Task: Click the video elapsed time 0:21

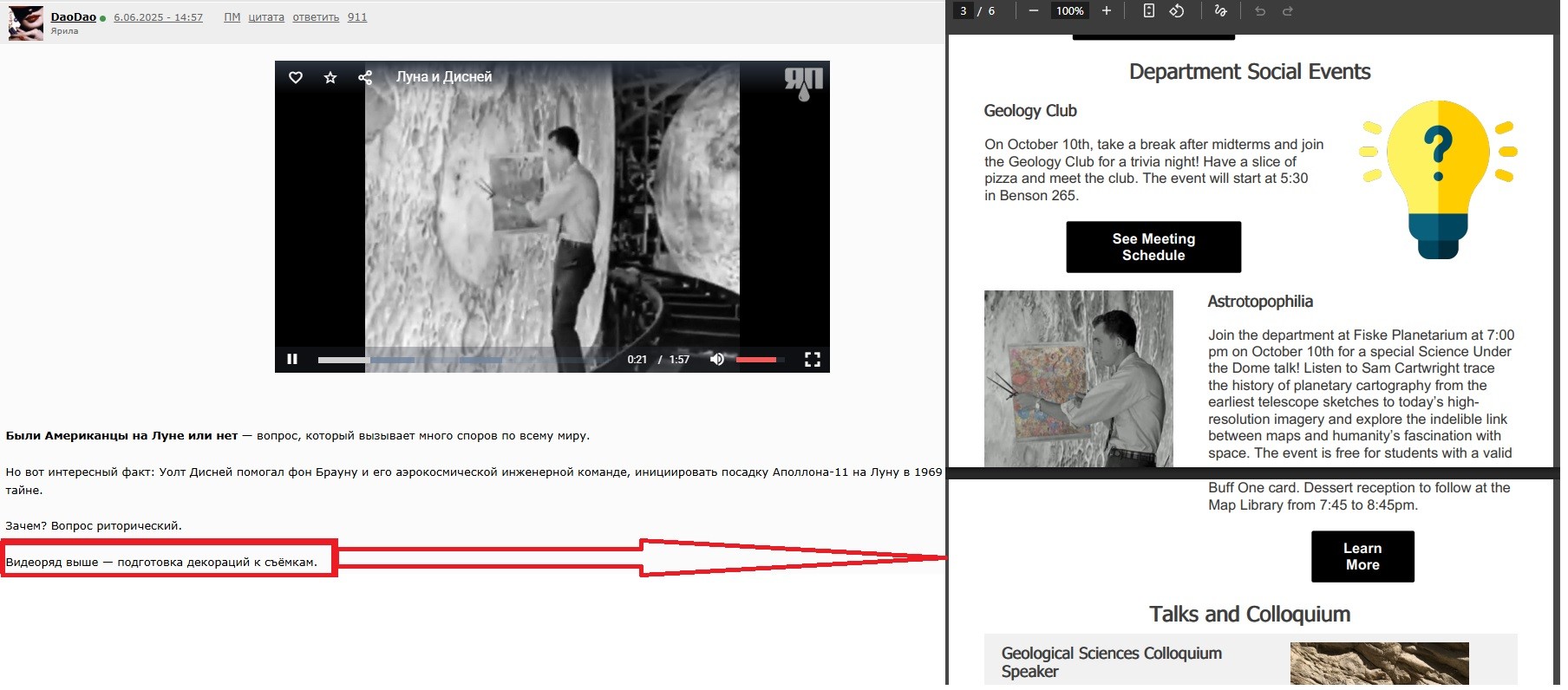Action: pyautogui.click(x=637, y=360)
